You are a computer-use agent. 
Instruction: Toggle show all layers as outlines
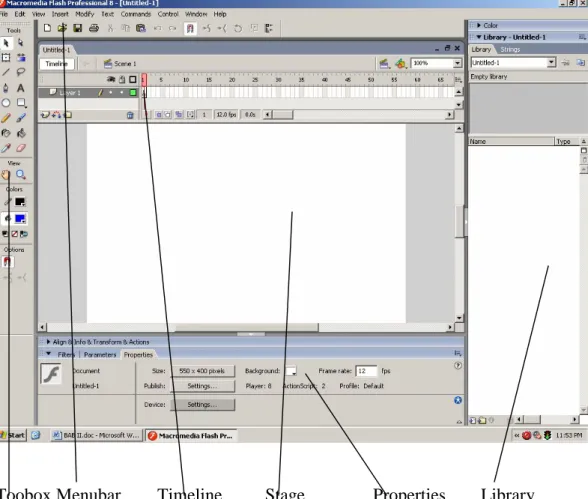click(x=133, y=79)
